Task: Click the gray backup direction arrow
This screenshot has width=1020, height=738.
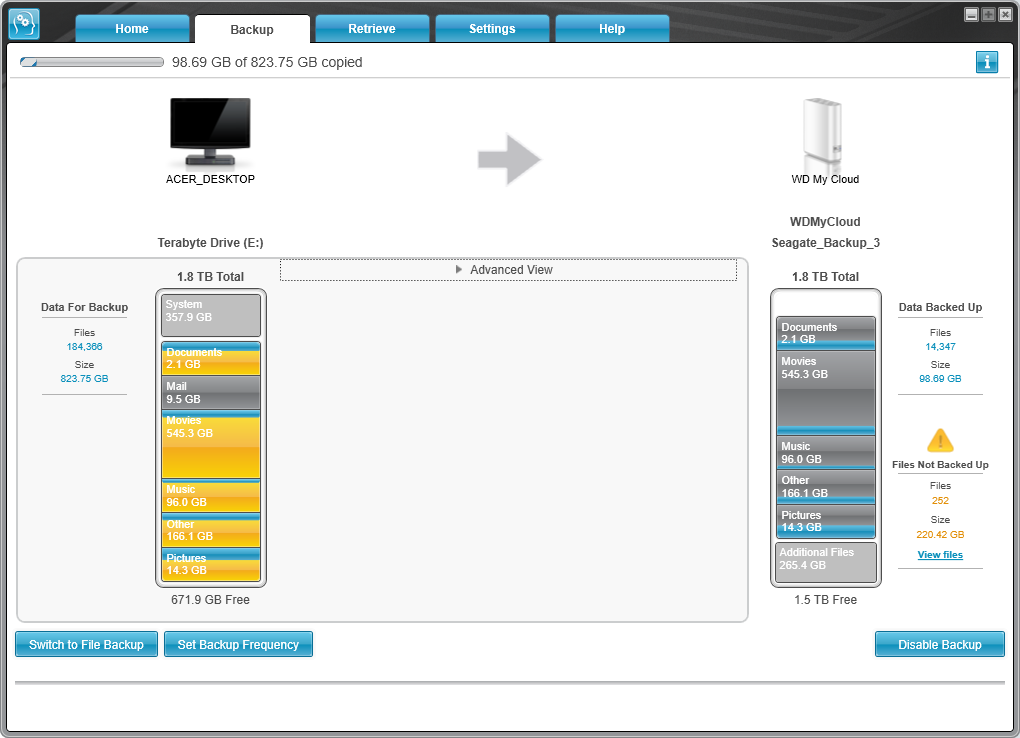Action: click(x=509, y=159)
